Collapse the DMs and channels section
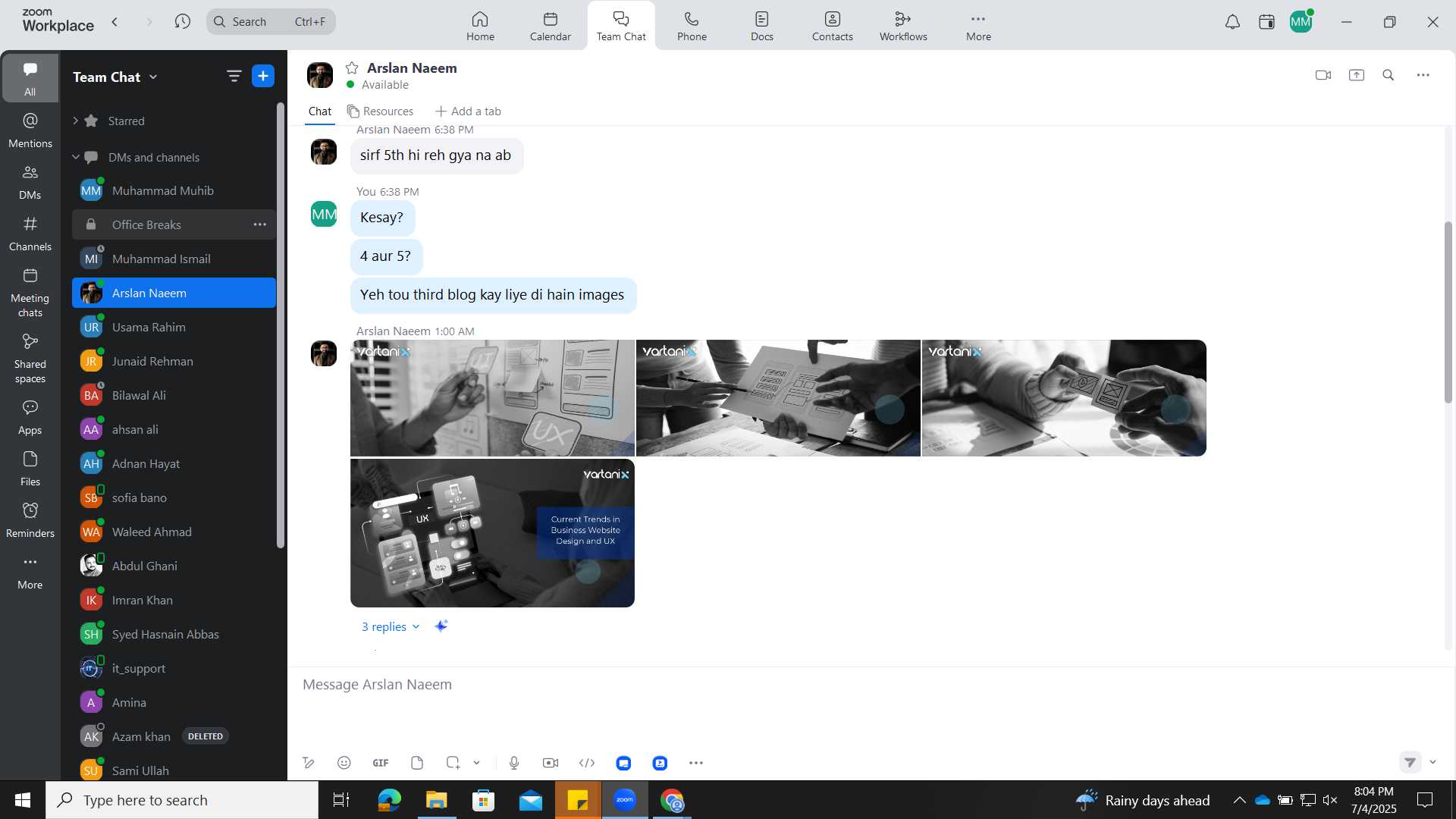1456x819 pixels. 75,157
